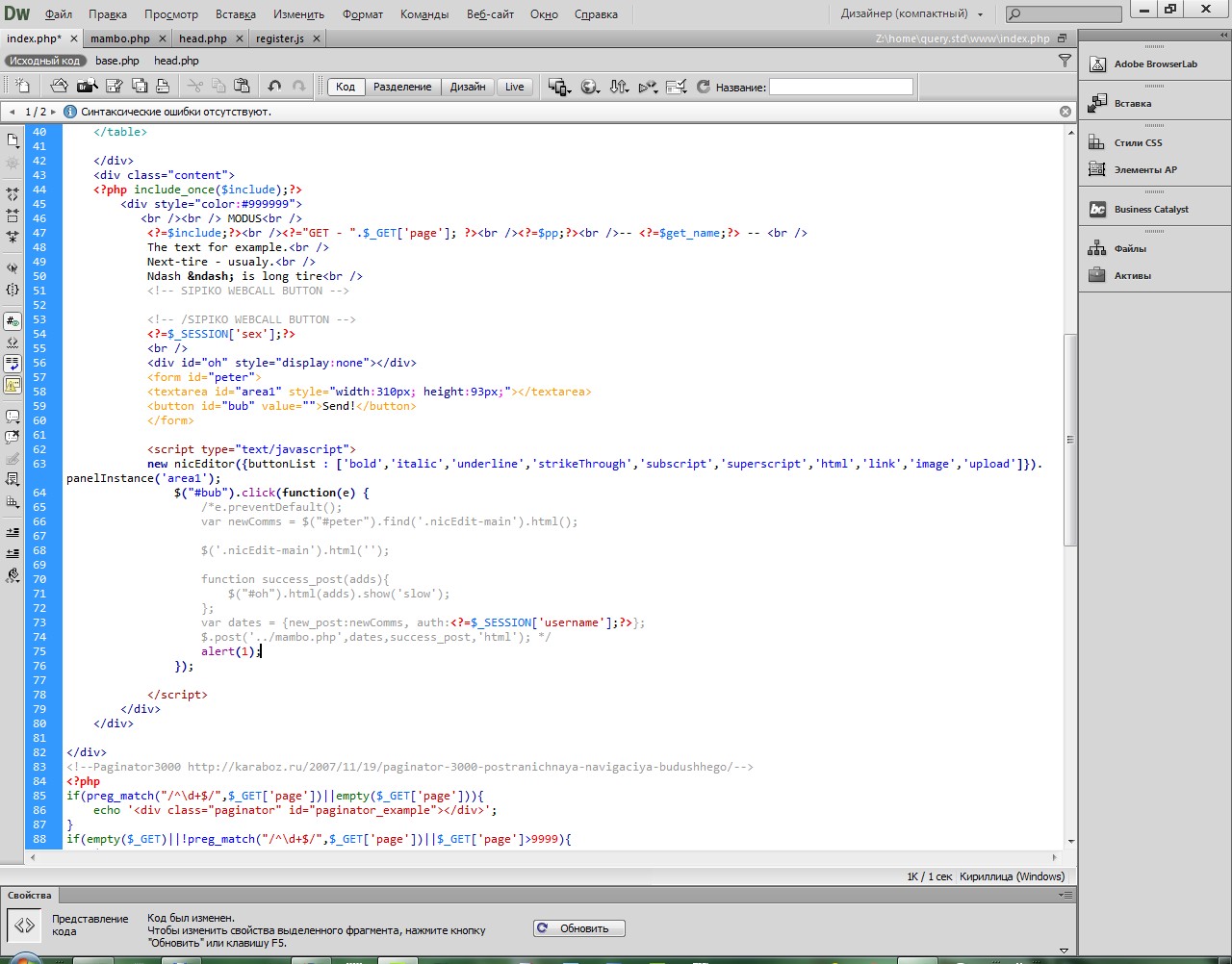Open the Multiscreen preview dropdown

559,87
